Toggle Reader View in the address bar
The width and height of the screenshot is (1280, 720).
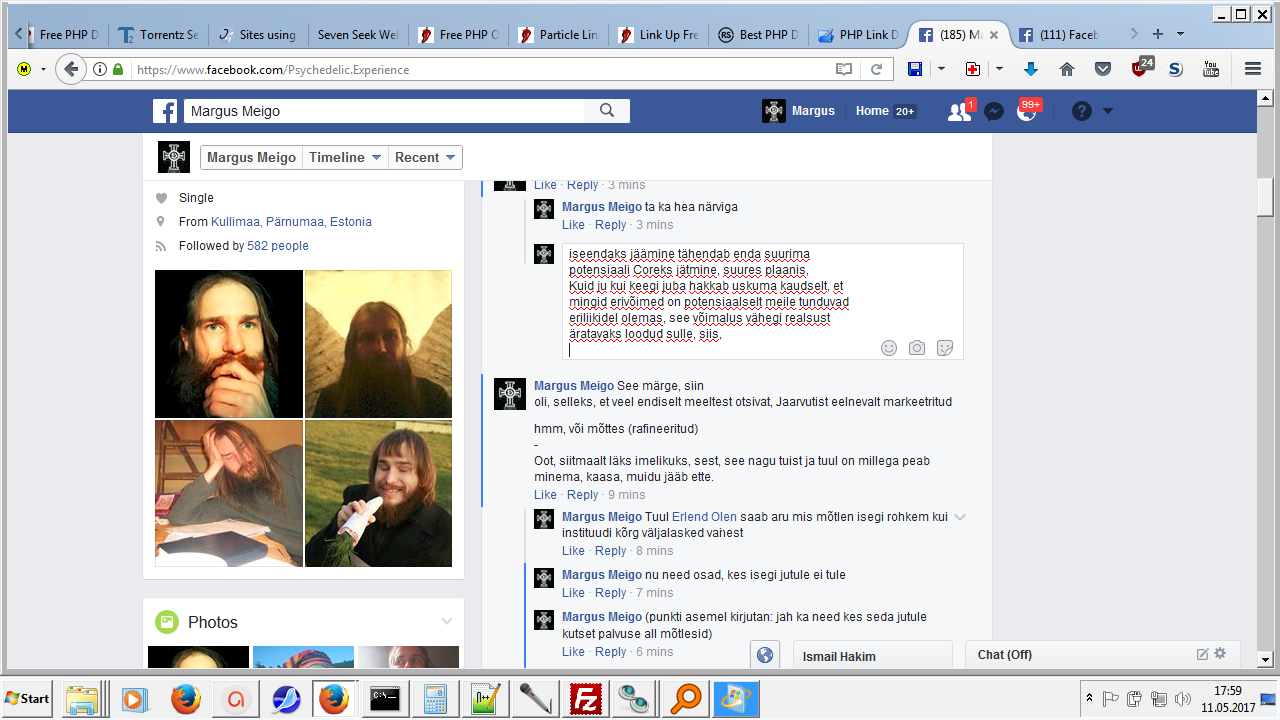(x=844, y=69)
